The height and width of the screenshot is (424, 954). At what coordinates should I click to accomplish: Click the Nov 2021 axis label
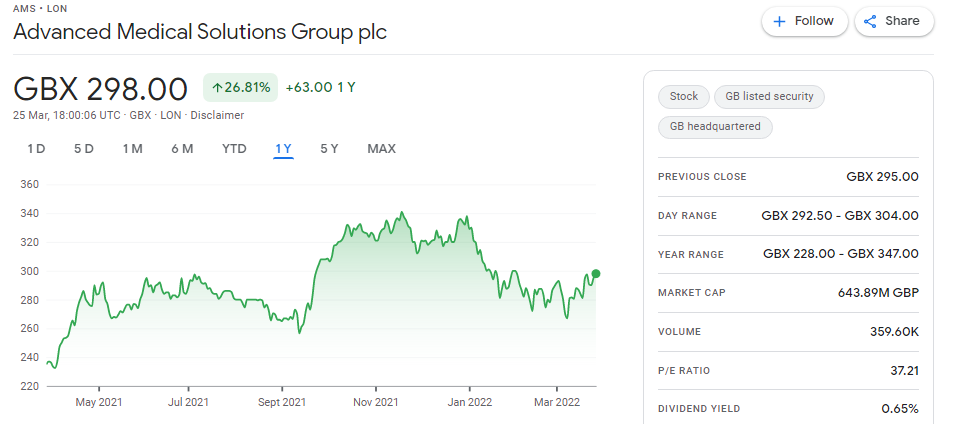tap(376, 402)
